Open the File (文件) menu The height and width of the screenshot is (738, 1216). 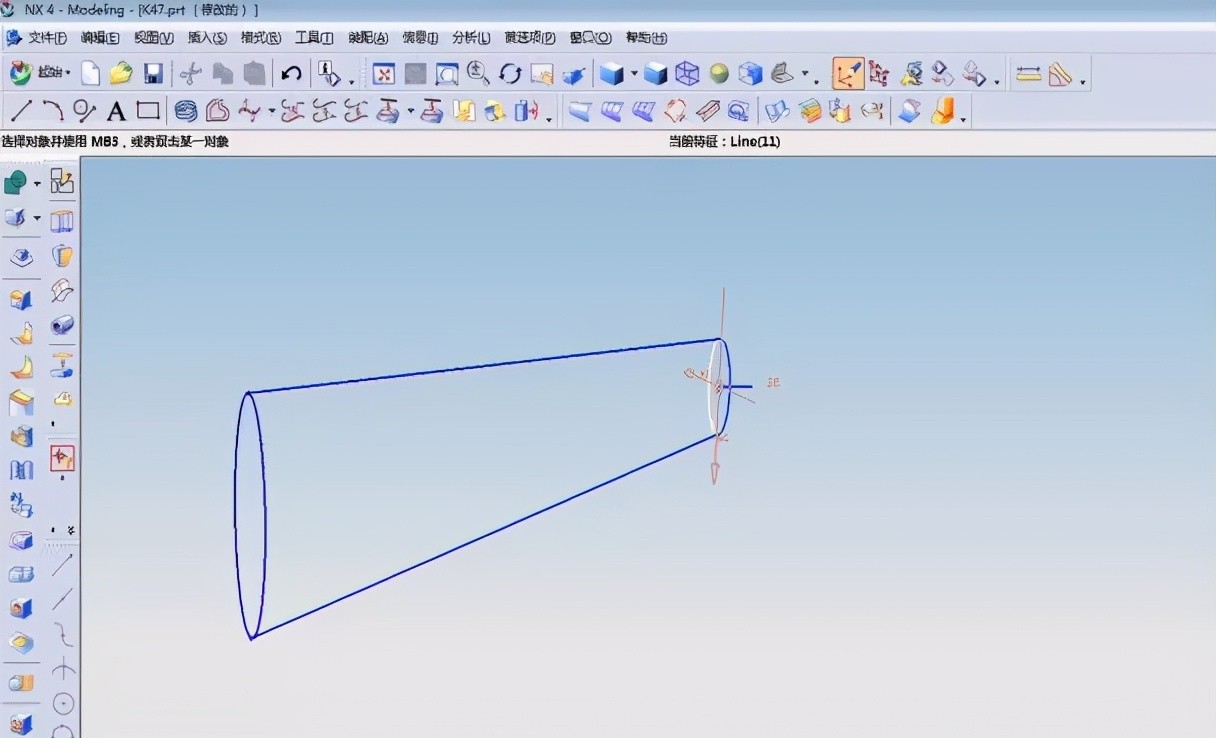(46, 38)
